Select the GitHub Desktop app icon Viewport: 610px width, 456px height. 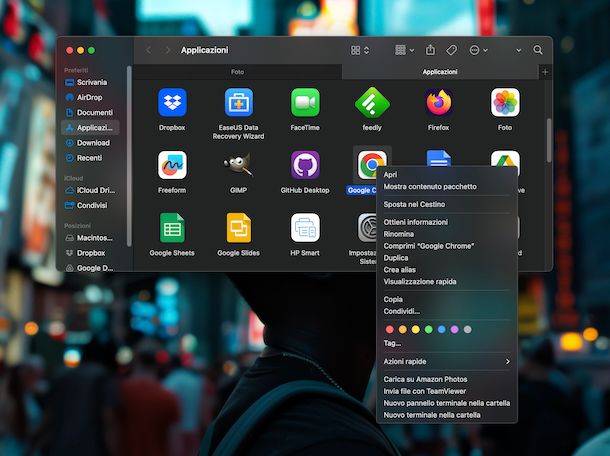305,165
